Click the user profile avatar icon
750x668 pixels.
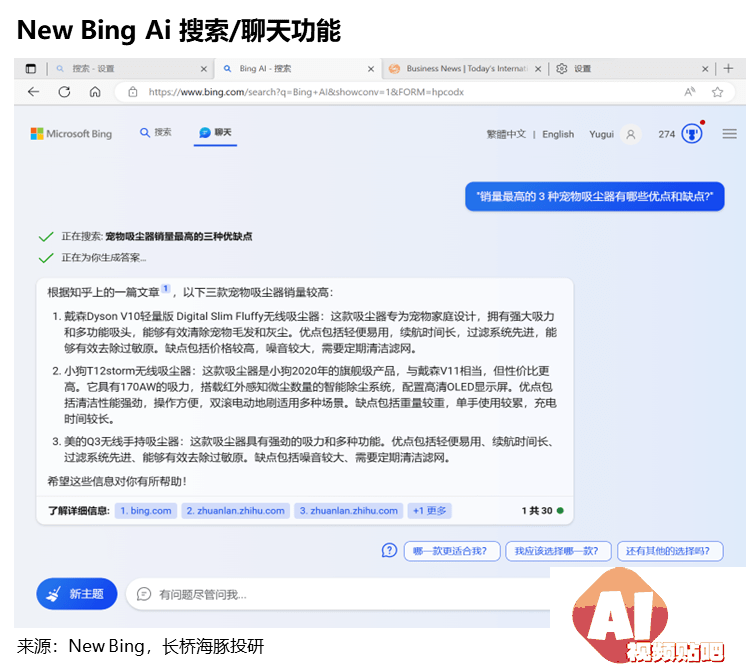[x=631, y=134]
